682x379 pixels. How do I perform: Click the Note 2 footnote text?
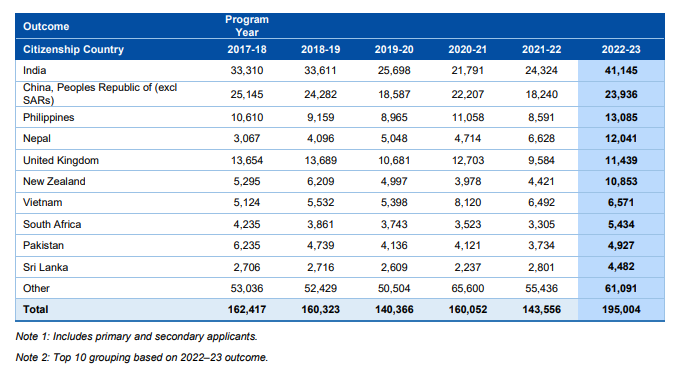[x=142, y=357]
